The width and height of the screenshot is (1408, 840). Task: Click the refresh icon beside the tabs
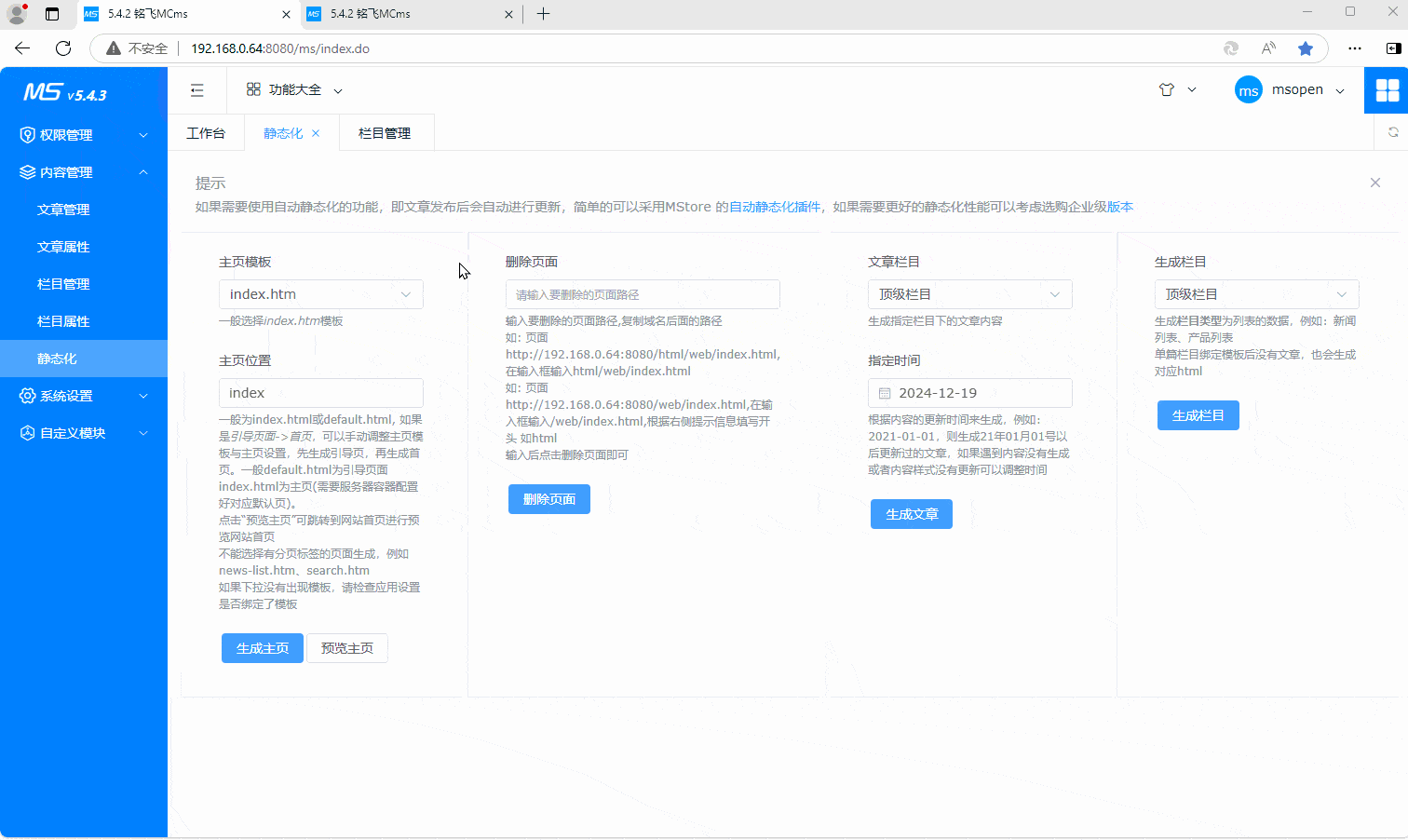pos(1392,133)
